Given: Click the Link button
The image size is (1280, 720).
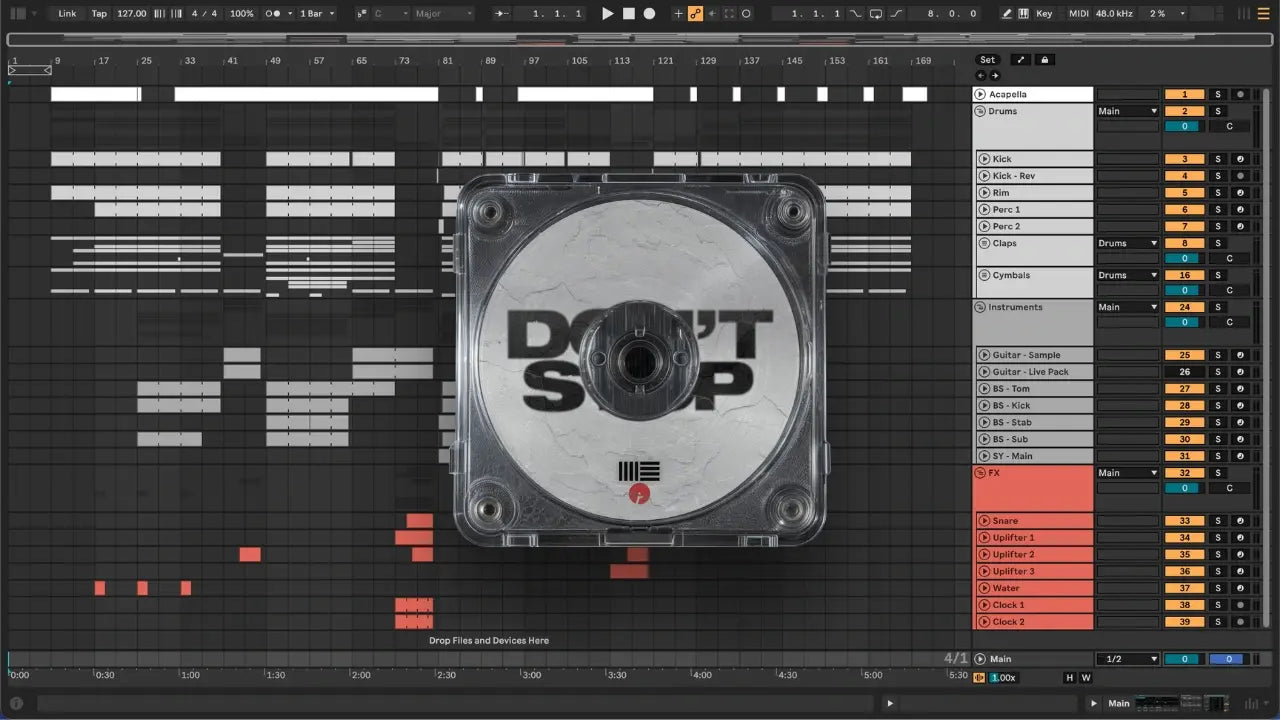Looking at the screenshot, I should pyautogui.click(x=67, y=14).
